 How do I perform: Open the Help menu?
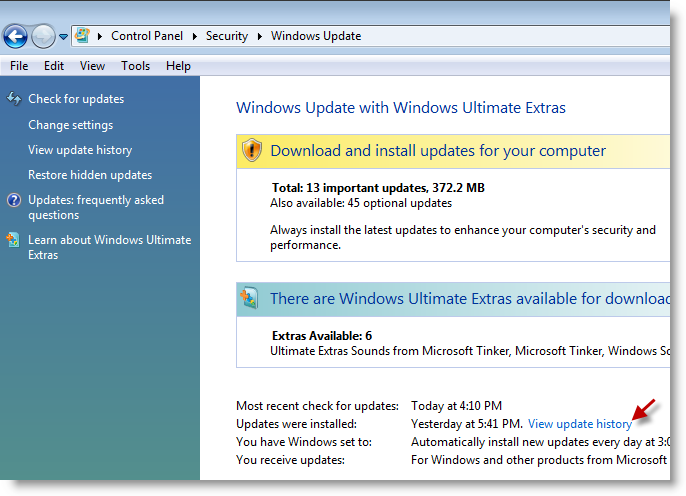point(178,66)
